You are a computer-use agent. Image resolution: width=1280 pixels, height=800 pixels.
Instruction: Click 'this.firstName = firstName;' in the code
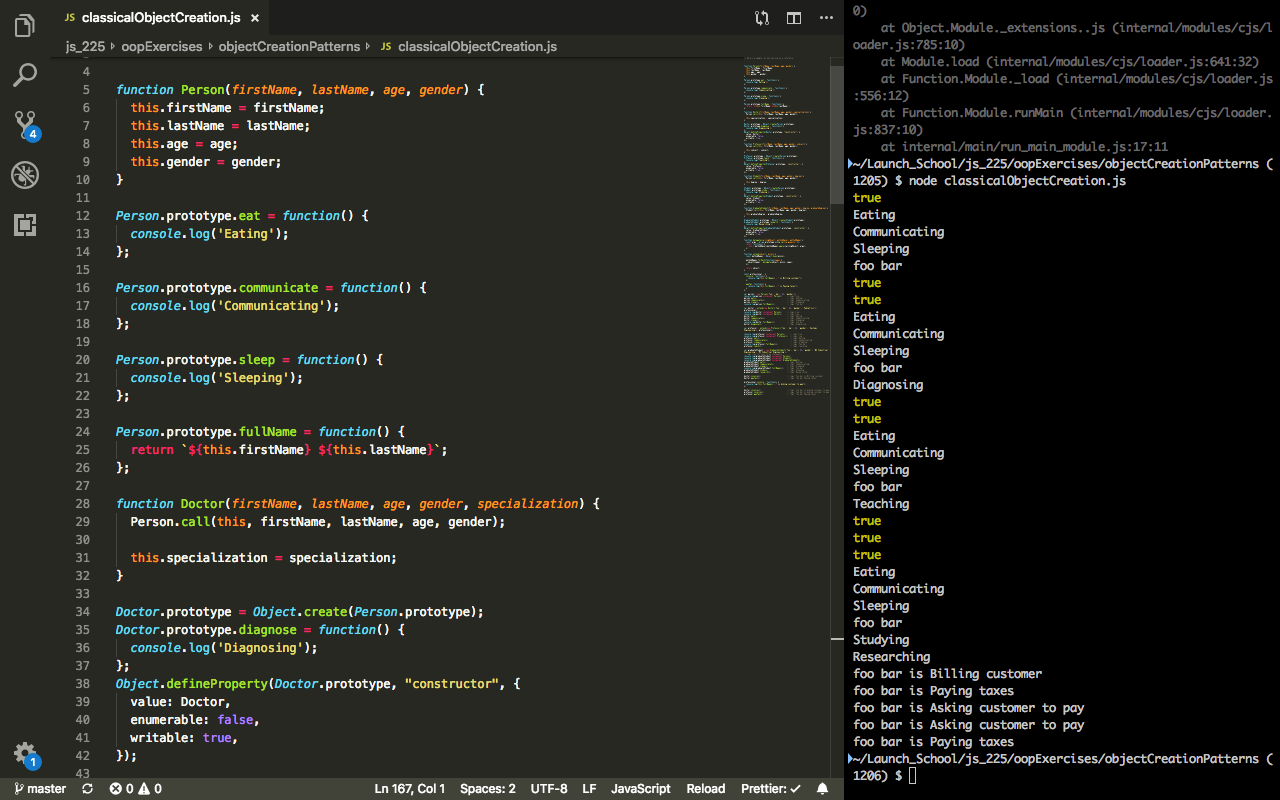(227, 108)
